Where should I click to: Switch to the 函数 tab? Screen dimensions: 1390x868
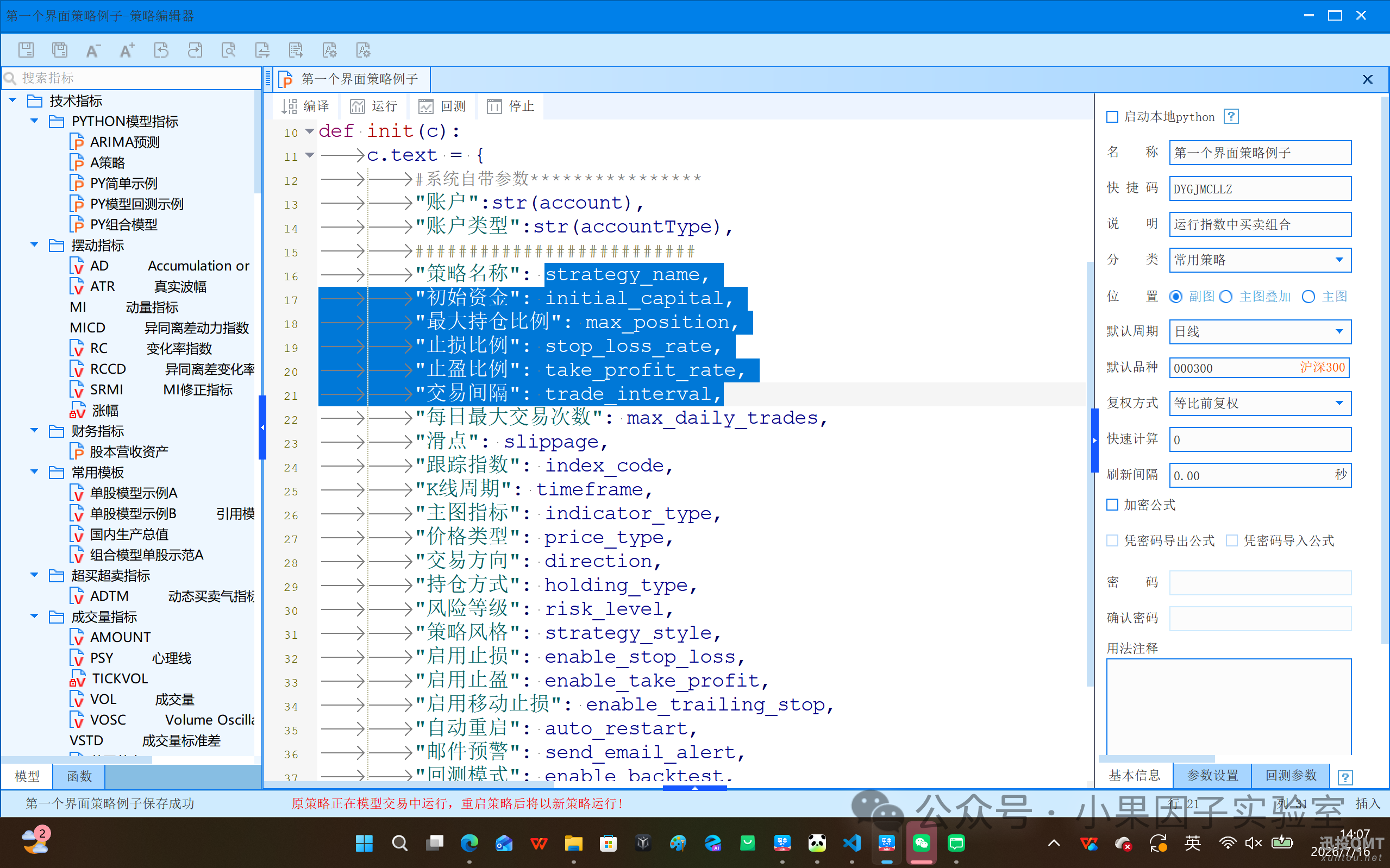point(79,776)
